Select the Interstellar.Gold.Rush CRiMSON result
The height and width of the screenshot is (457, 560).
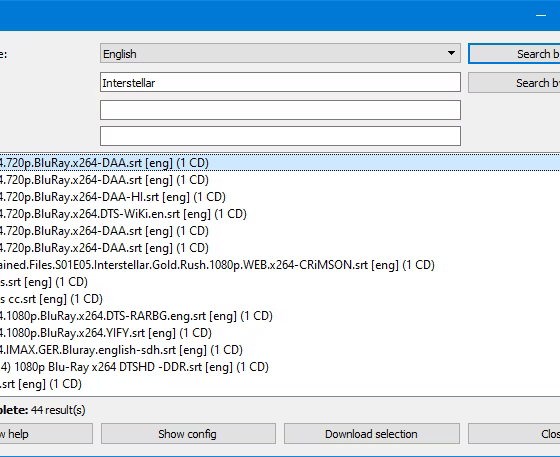click(x=280, y=265)
